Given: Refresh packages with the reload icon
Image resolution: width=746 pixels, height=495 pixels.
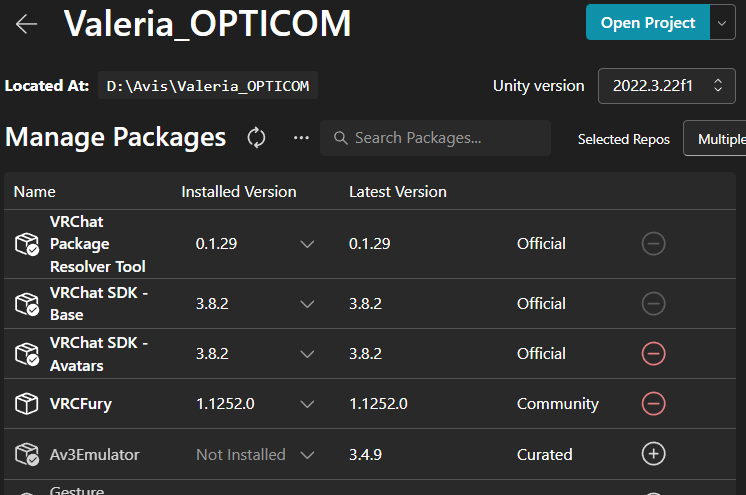Looking at the screenshot, I should pos(257,138).
